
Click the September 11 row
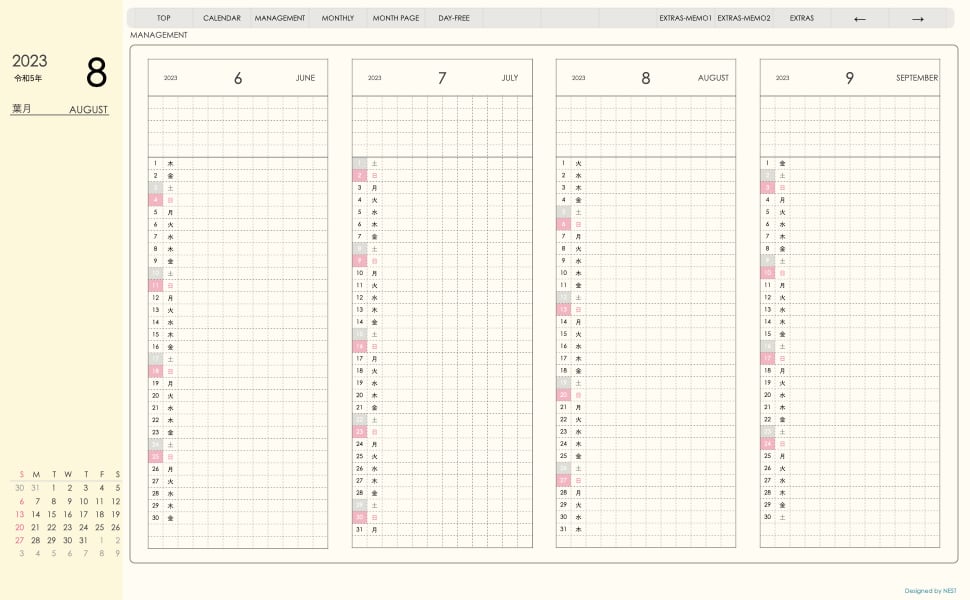tap(849, 285)
